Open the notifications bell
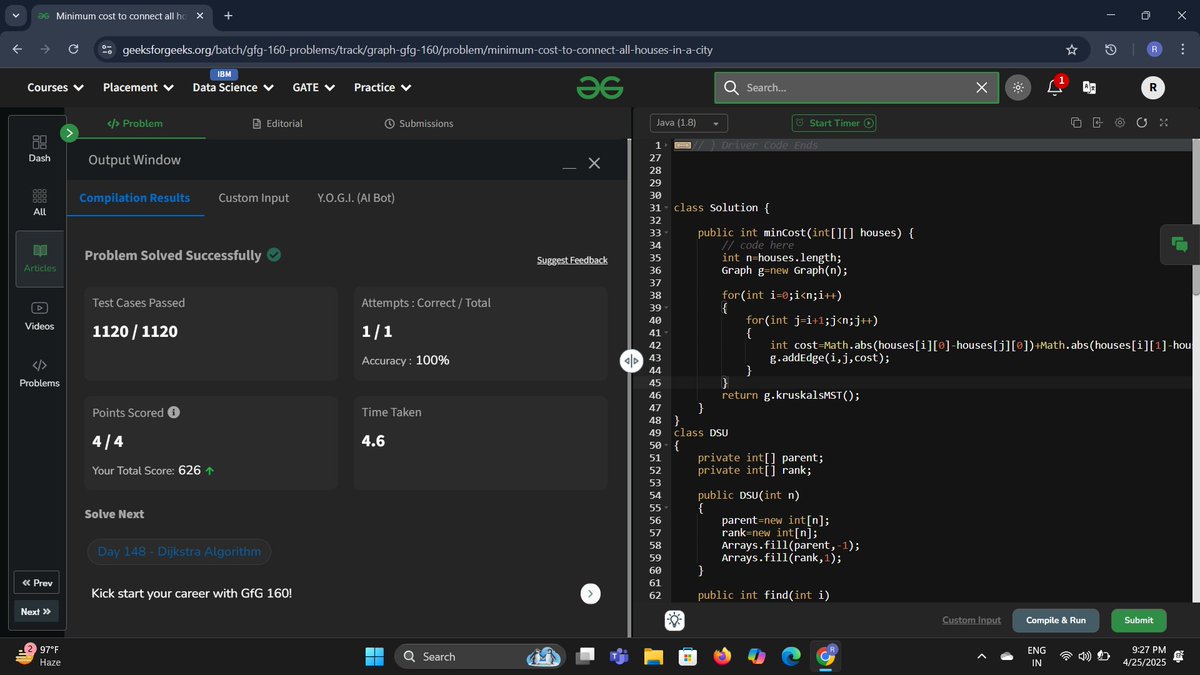Viewport: 1200px width, 675px height. (1054, 88)
